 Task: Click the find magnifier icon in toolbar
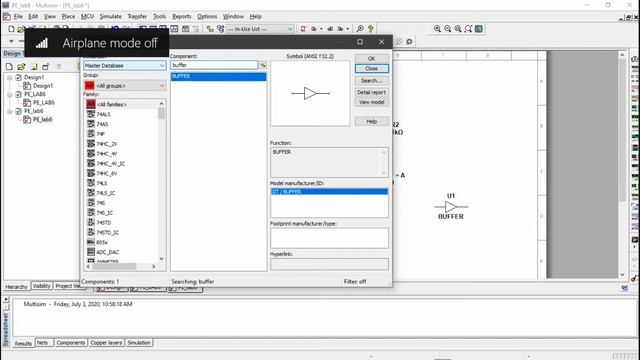360,29
